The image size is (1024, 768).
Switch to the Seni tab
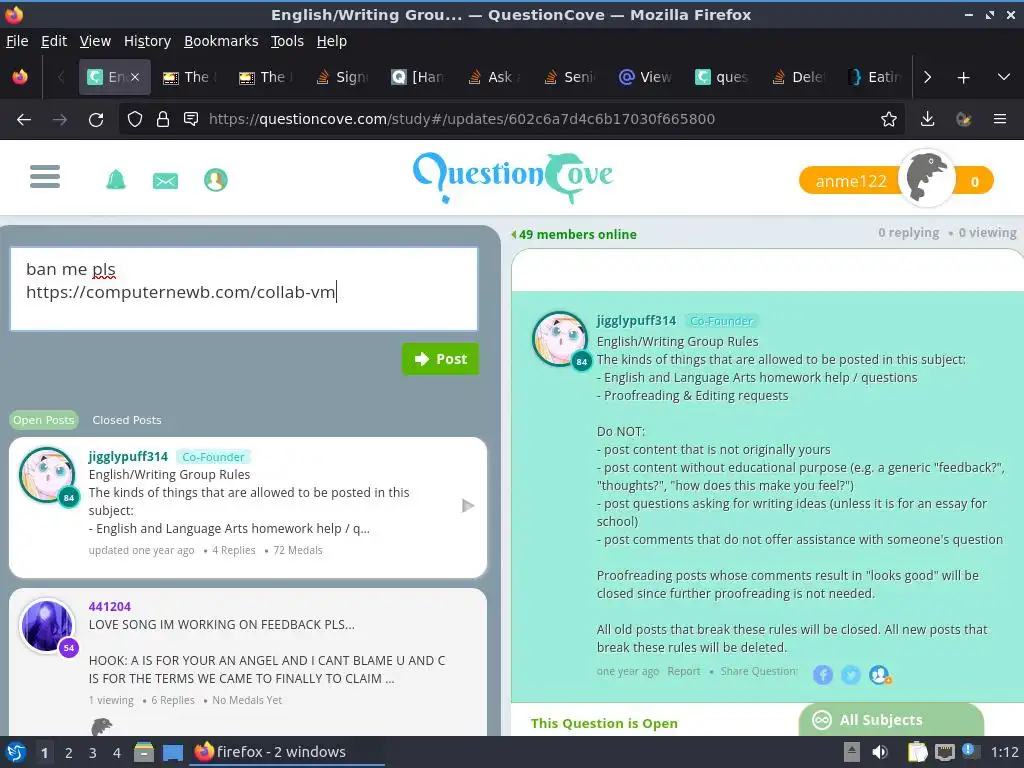pyautogui.click(x=571, y=77)
